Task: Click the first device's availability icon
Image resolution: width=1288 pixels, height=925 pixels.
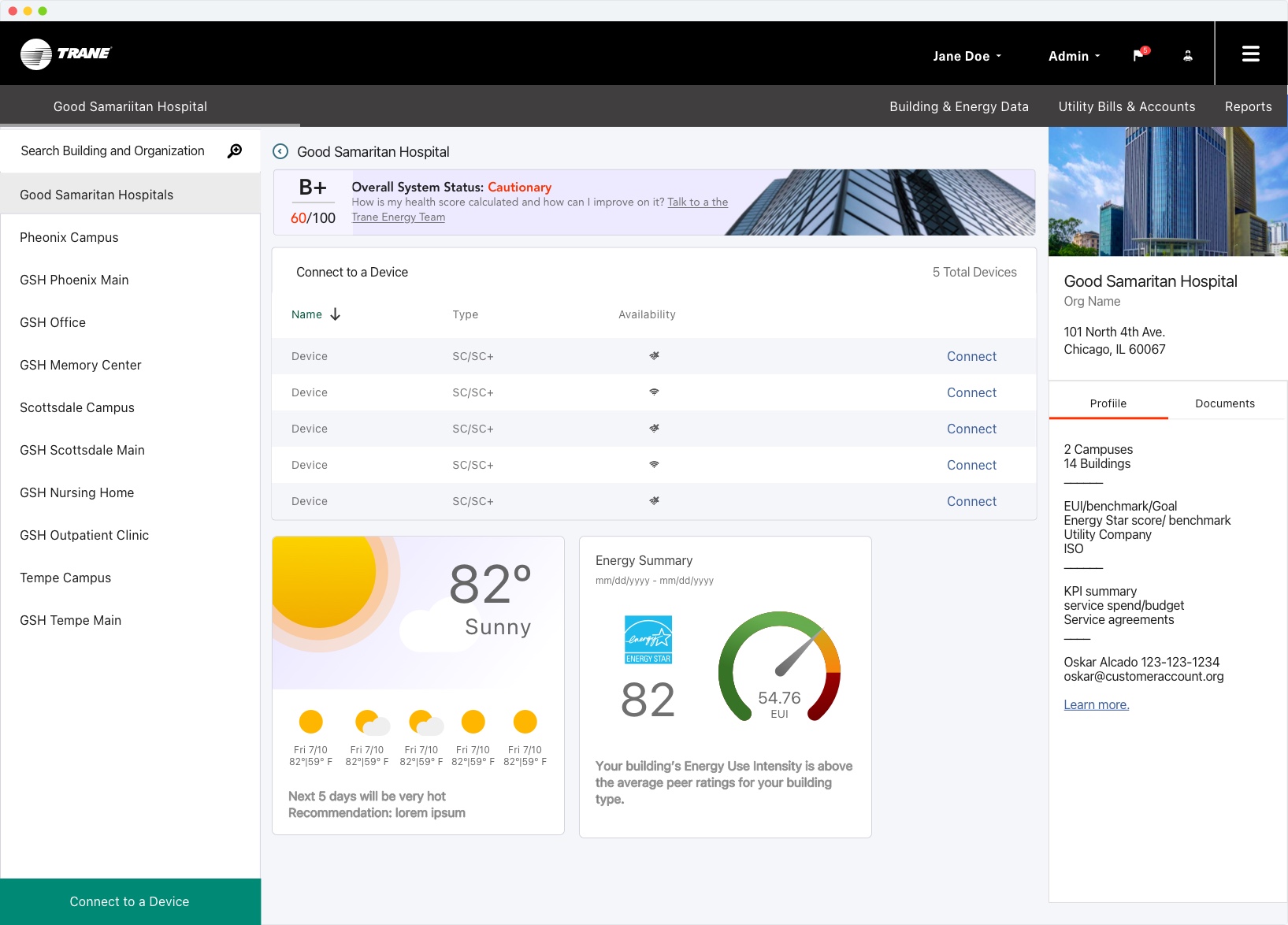Action: (x=654, y=356)
